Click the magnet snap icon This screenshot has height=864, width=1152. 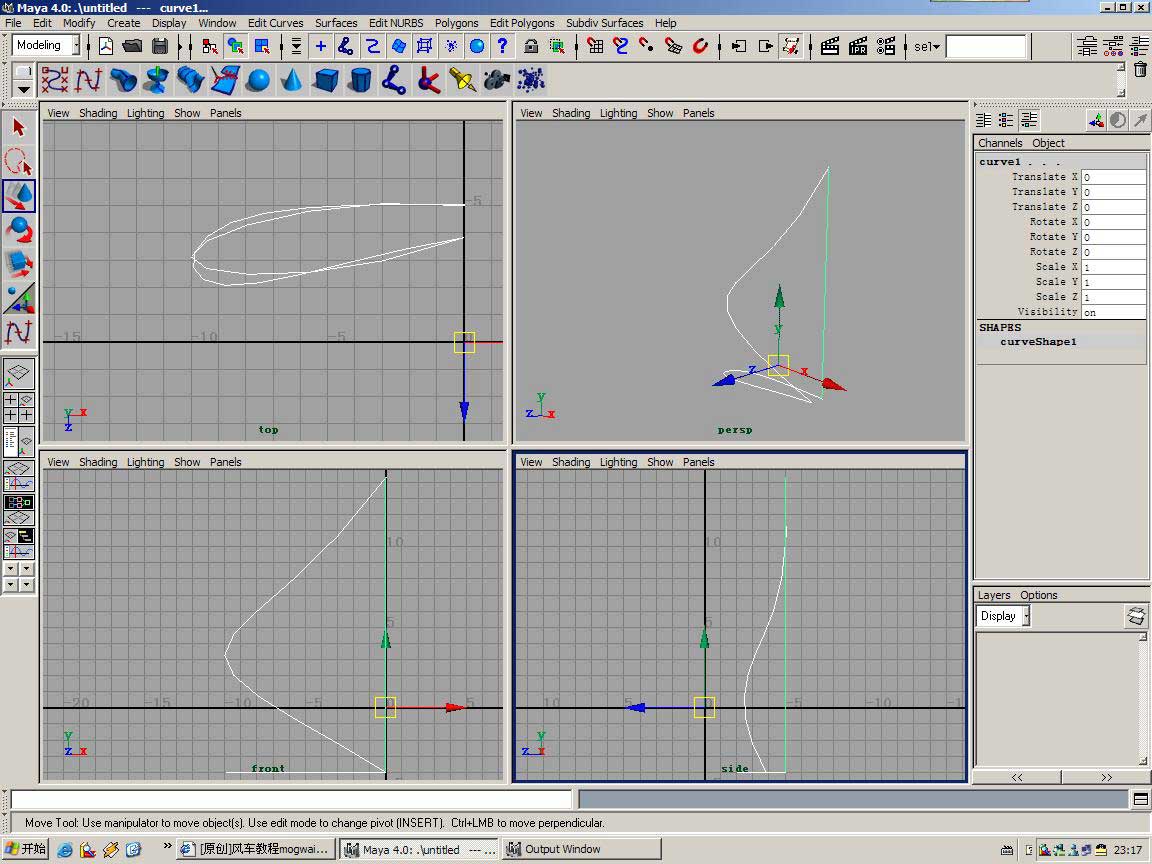pyautogui.click(x=700, y=46)
